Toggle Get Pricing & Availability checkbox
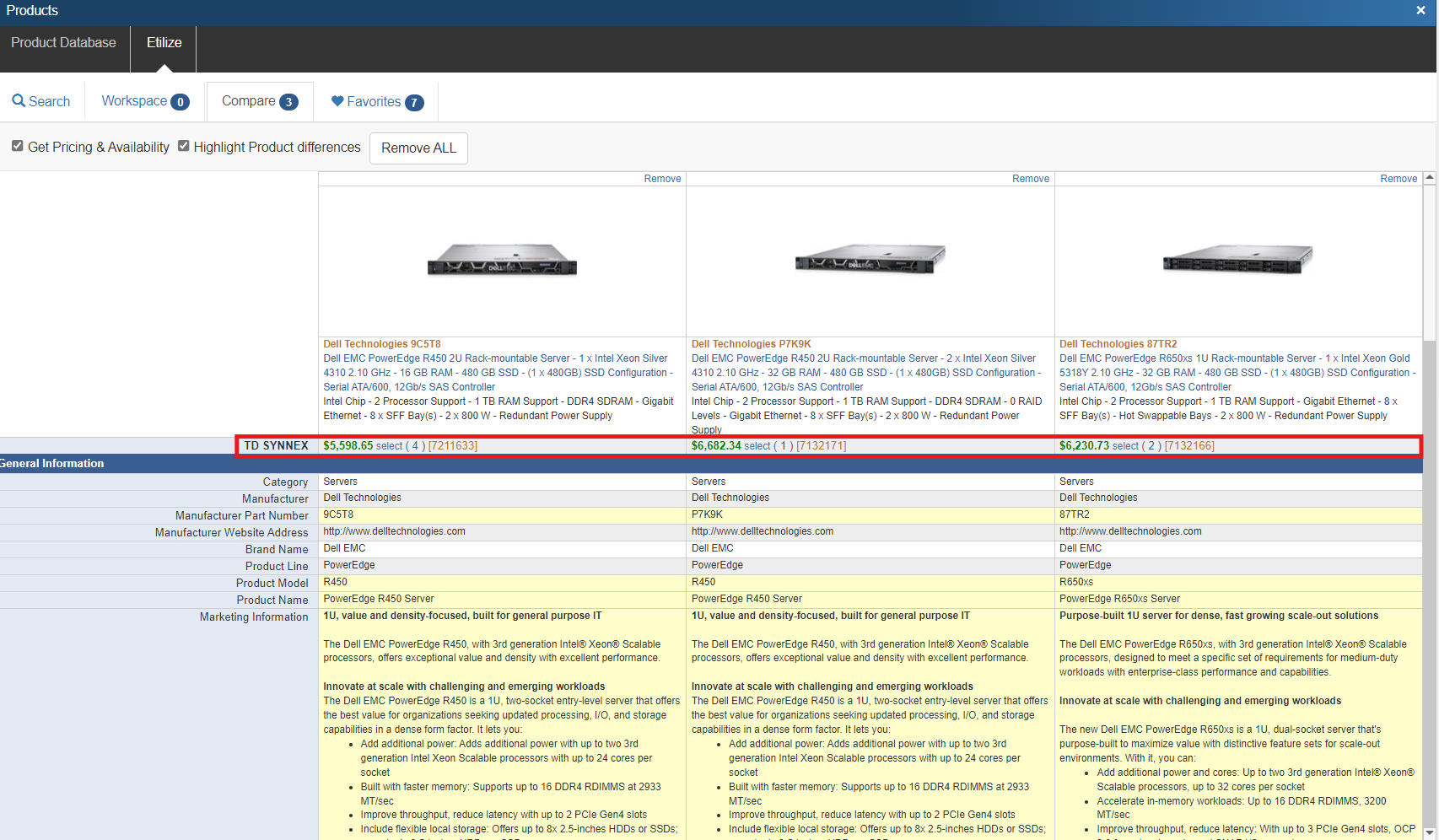The width and height of the screenshot is (1439, 840). point(18,146)
